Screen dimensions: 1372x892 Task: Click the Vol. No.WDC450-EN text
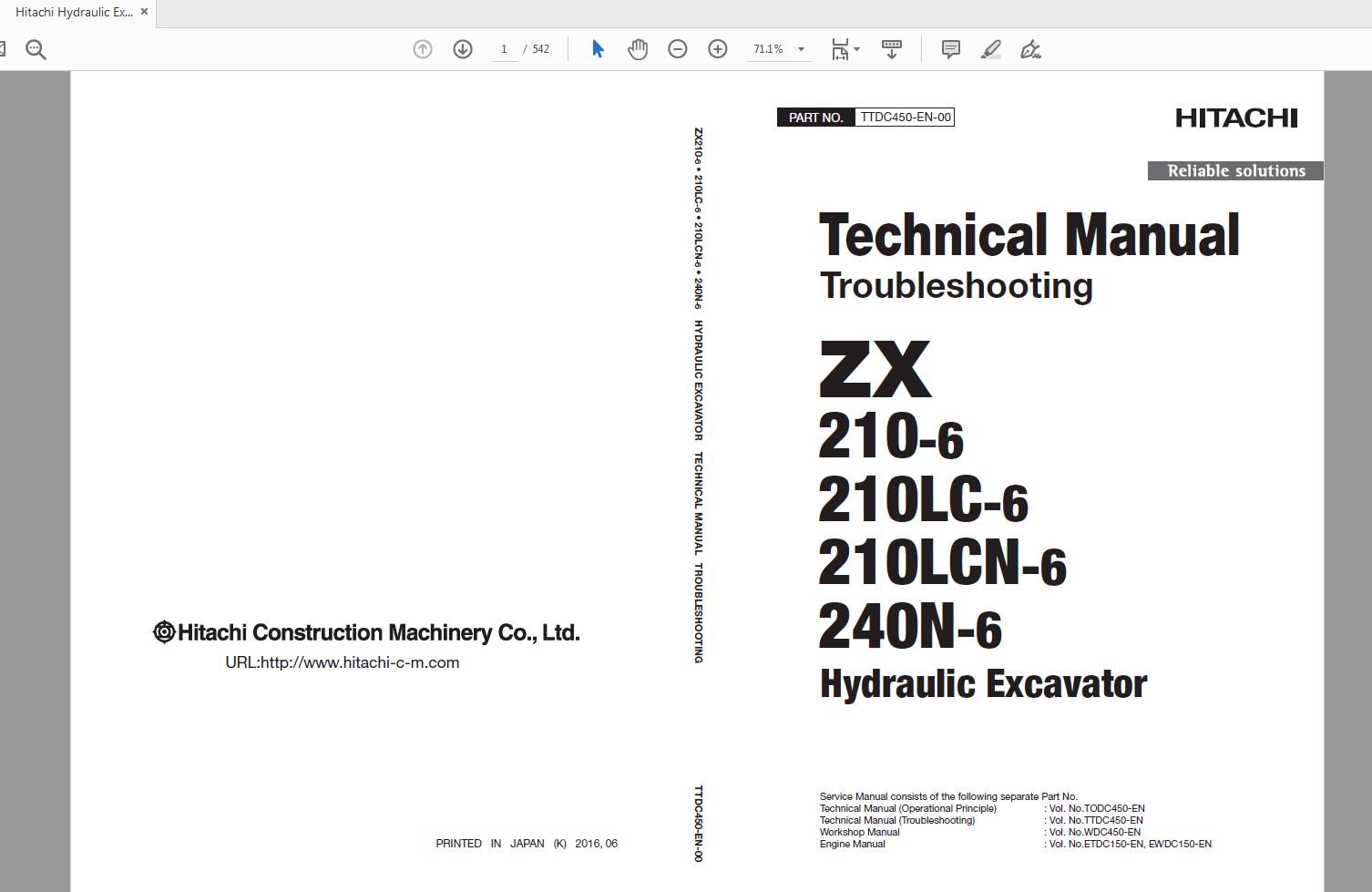pos(1094,832)
